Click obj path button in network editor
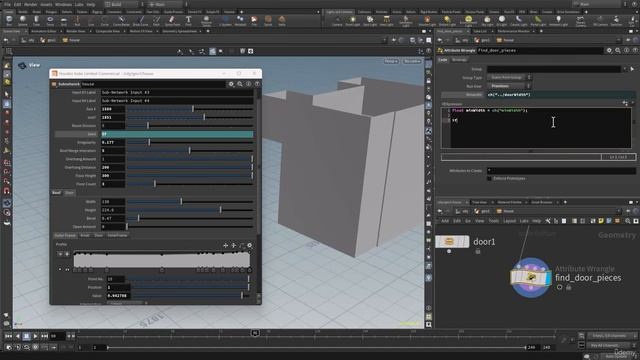The width and height of the screenshot is (640, 360). [x=462, y=211]
